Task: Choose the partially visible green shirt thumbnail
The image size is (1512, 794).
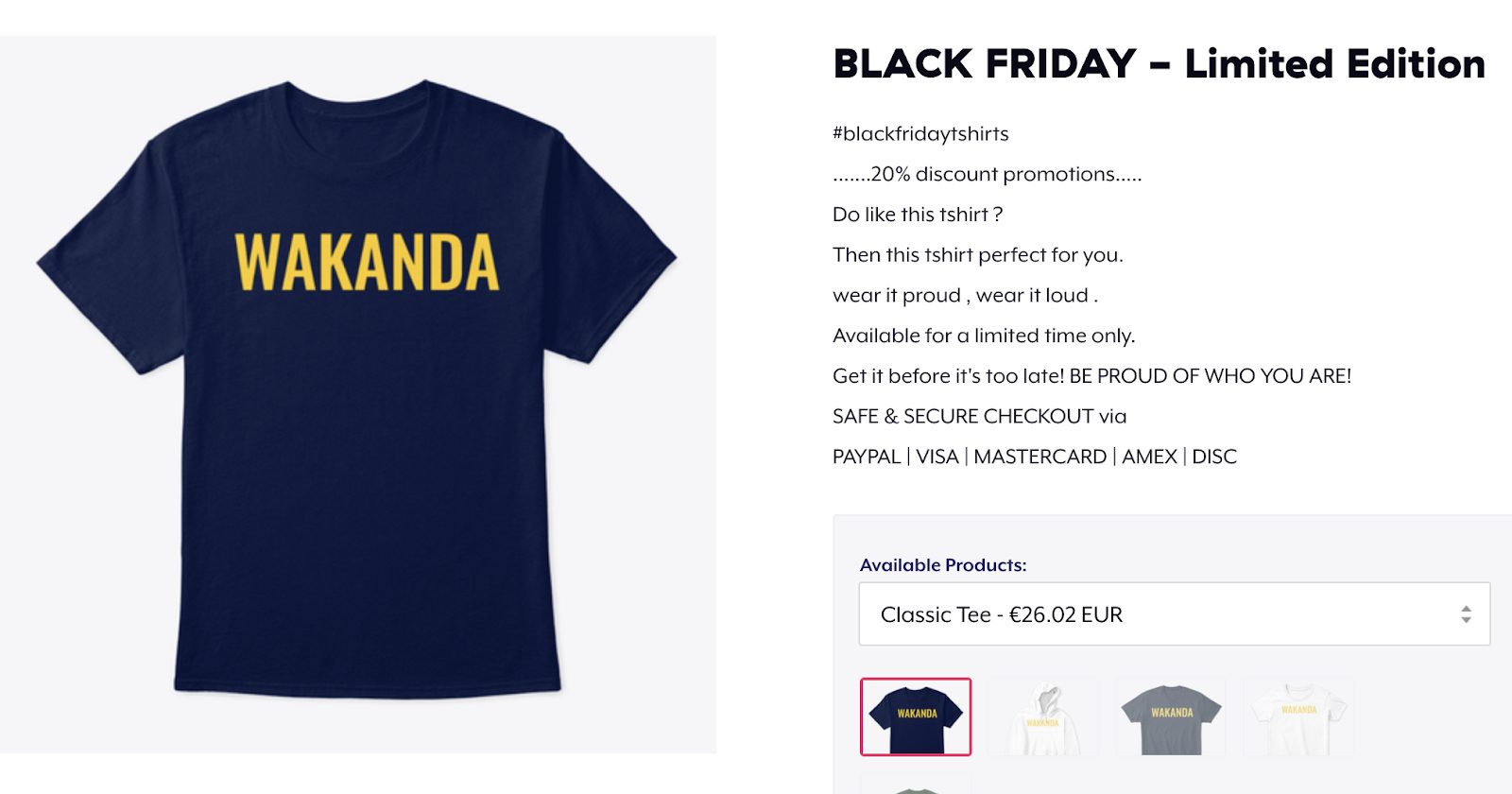Action: 916,785
